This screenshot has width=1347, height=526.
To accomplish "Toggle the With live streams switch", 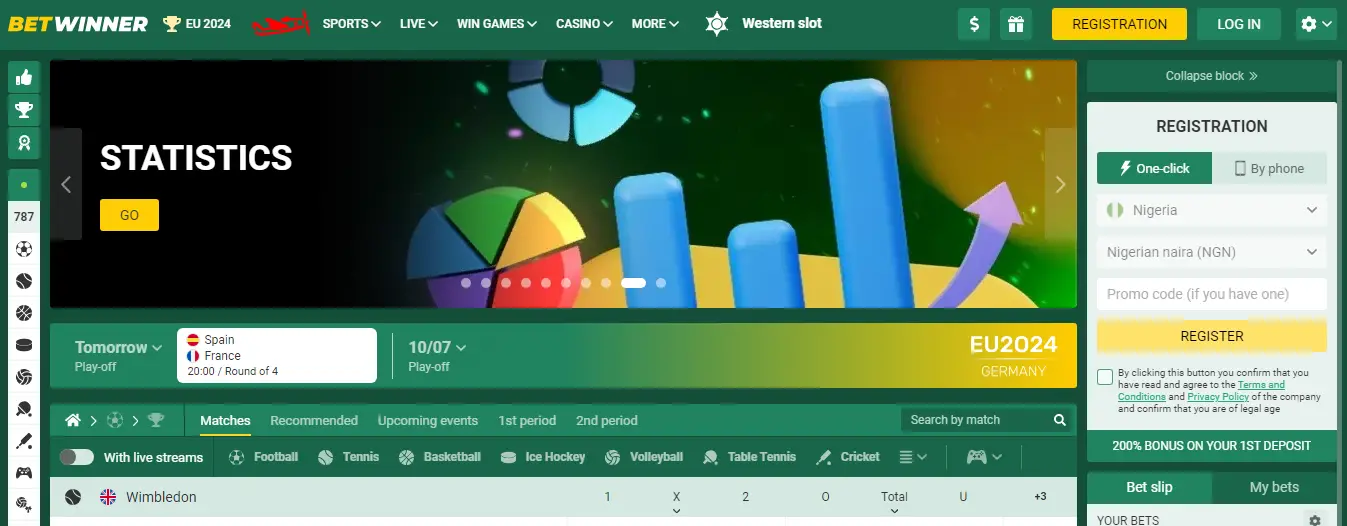I will pos(76,457).
